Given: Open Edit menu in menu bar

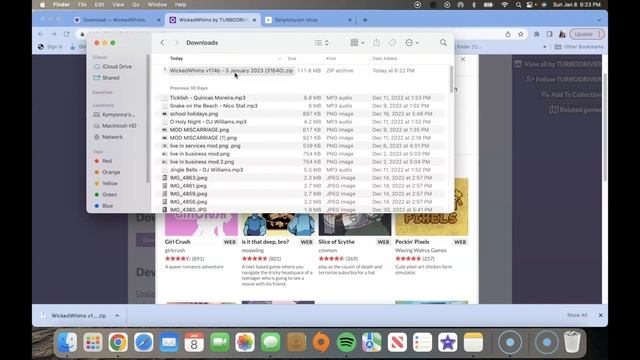Looking at the screenshot, I should tap(99, 4).
